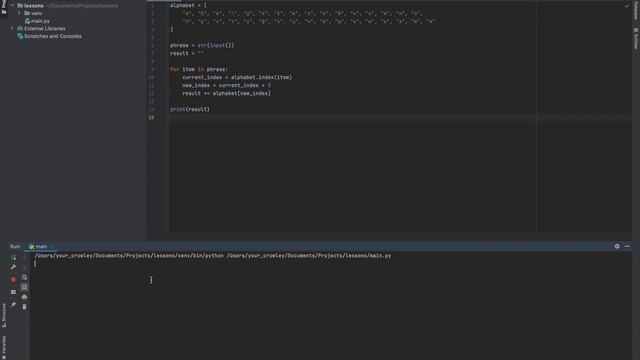This screenshot has width=640, height=360.
Task: Click the Rerun 'main' green icon
Action: [x=13, y=258]
